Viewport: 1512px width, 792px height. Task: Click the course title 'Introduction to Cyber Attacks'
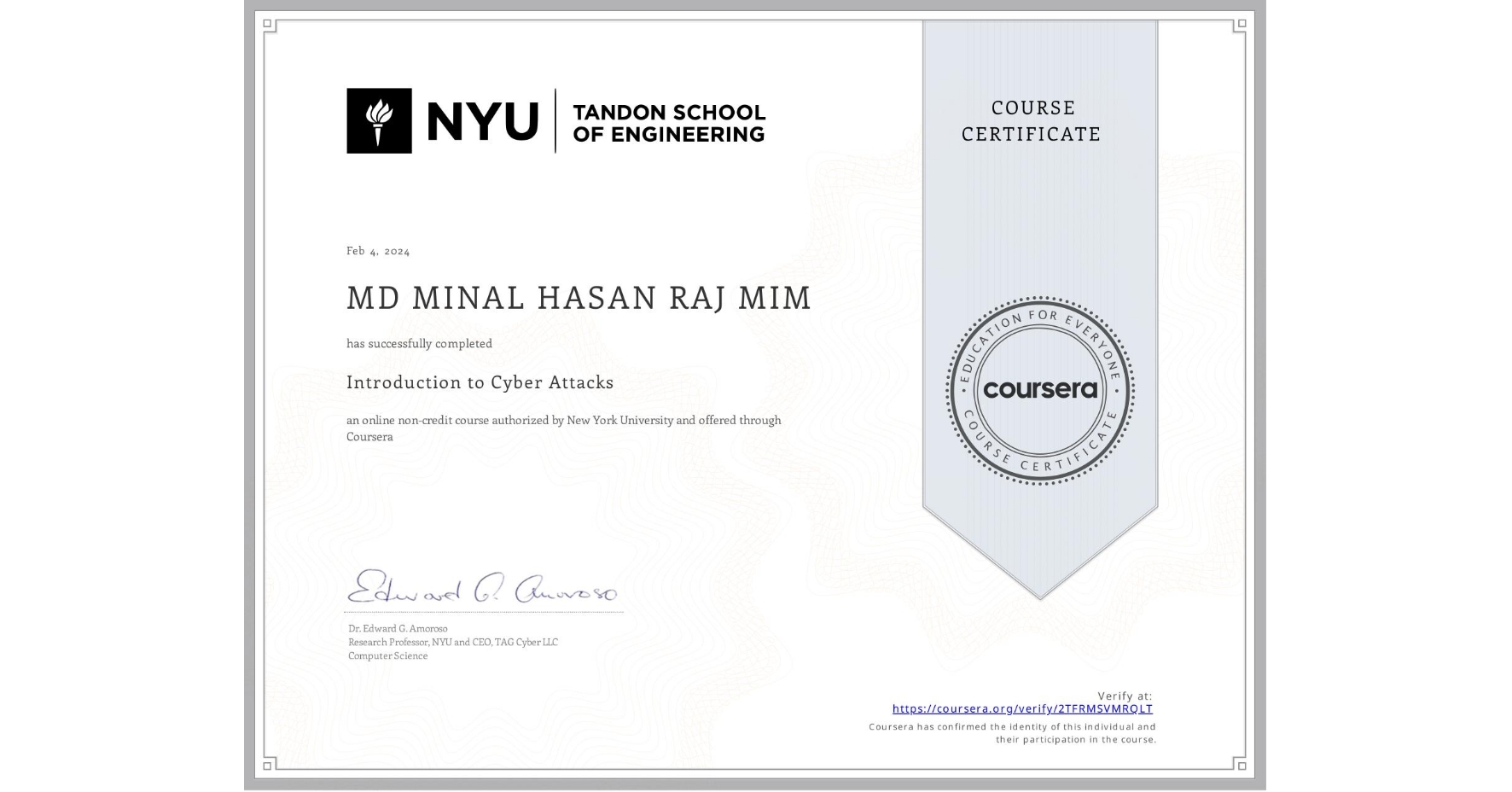[480, 383]
